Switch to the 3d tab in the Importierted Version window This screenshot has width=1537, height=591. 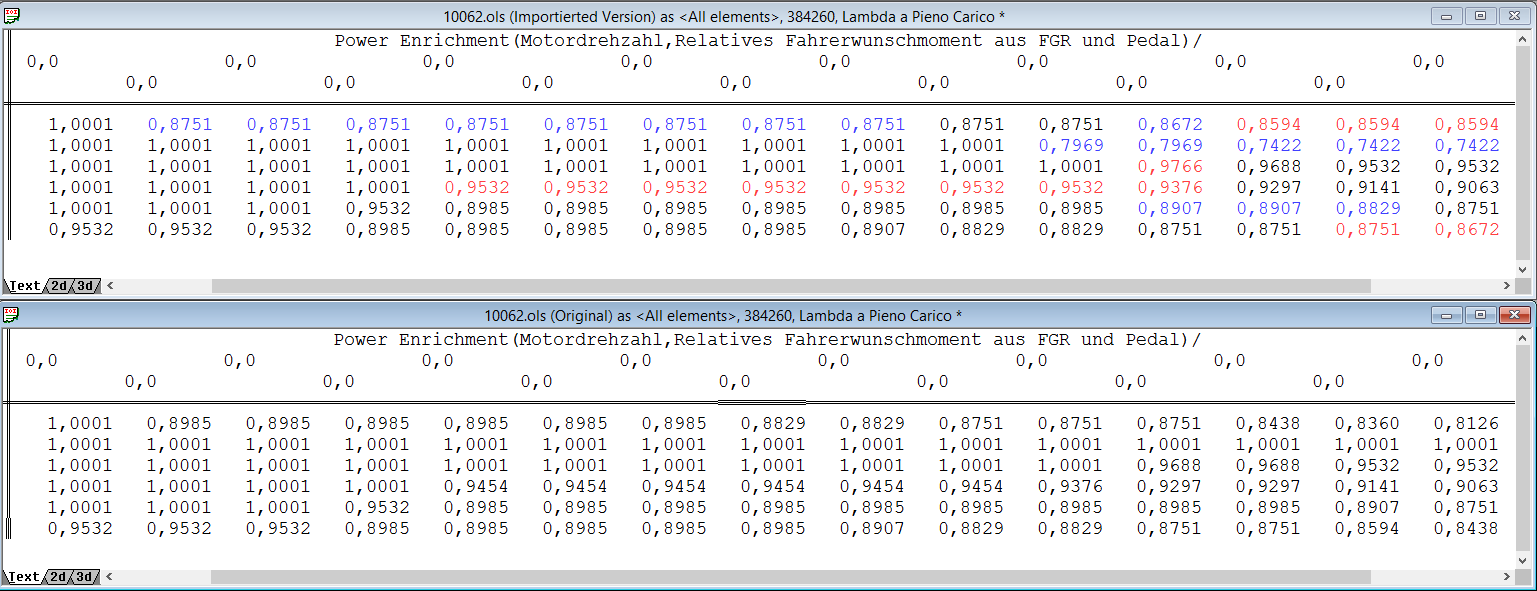point(86,286)
